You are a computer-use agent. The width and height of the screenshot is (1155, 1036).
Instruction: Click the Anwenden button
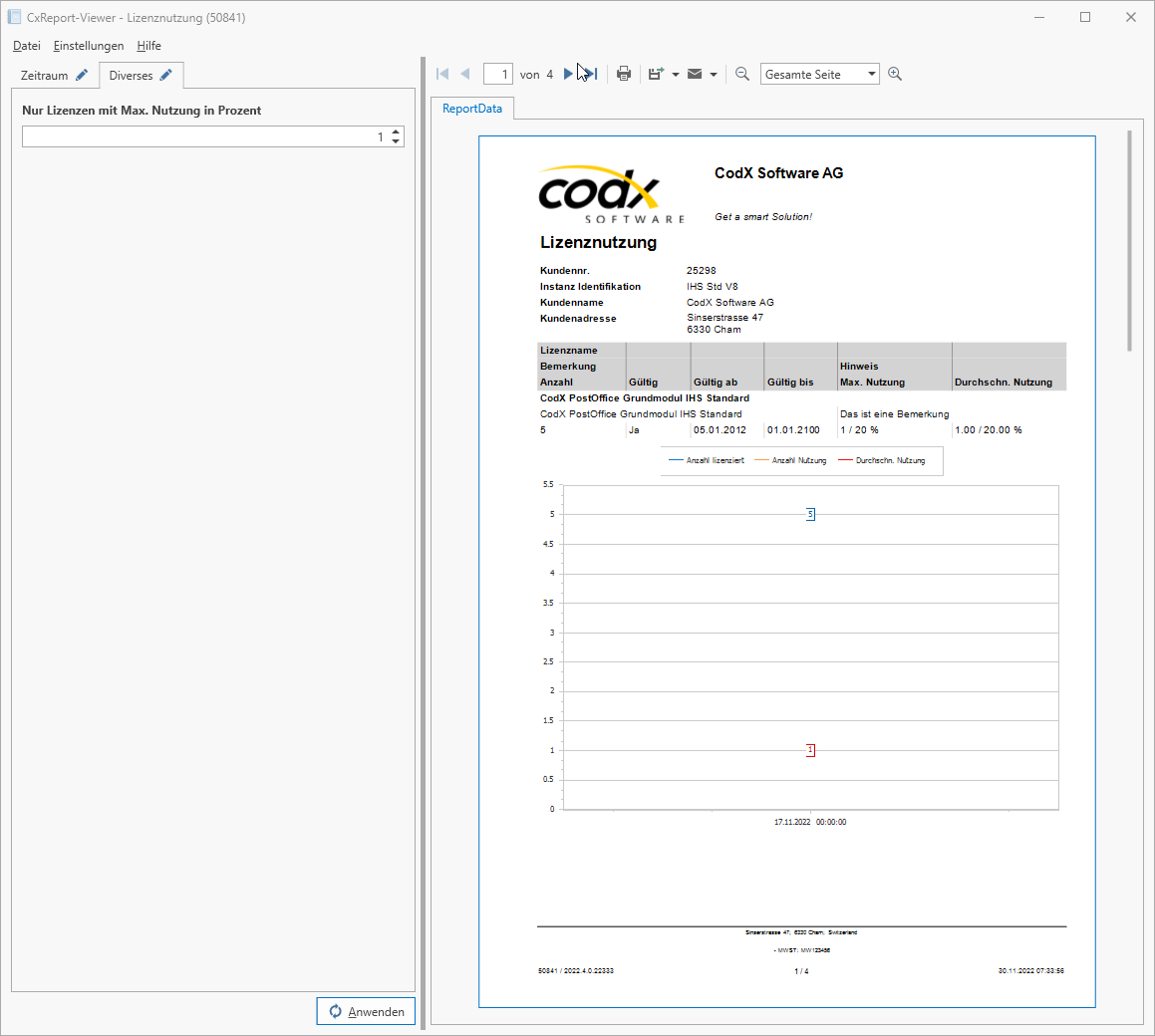point(366,1011)
